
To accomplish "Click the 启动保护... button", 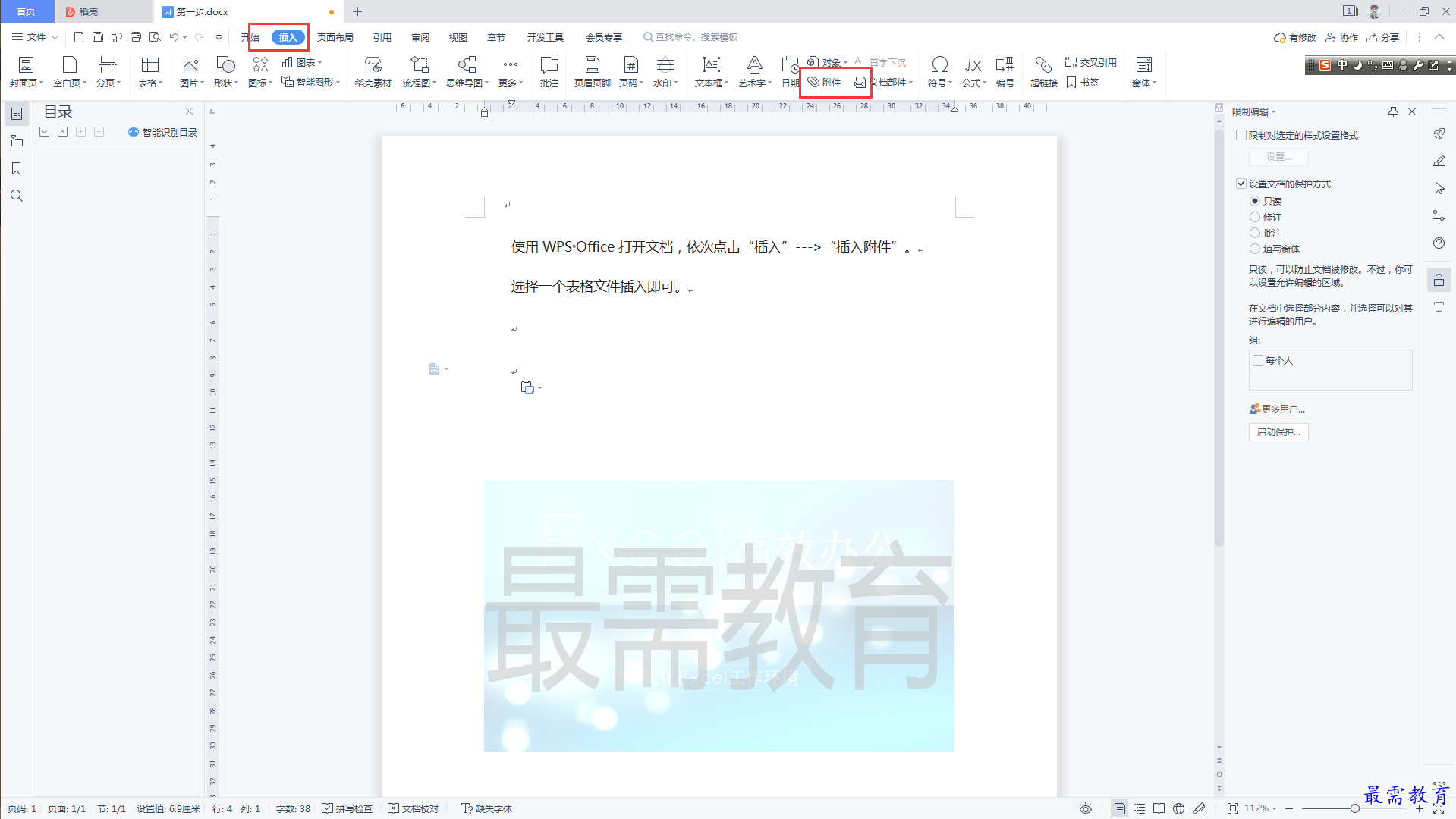I will click(1278, 431).
